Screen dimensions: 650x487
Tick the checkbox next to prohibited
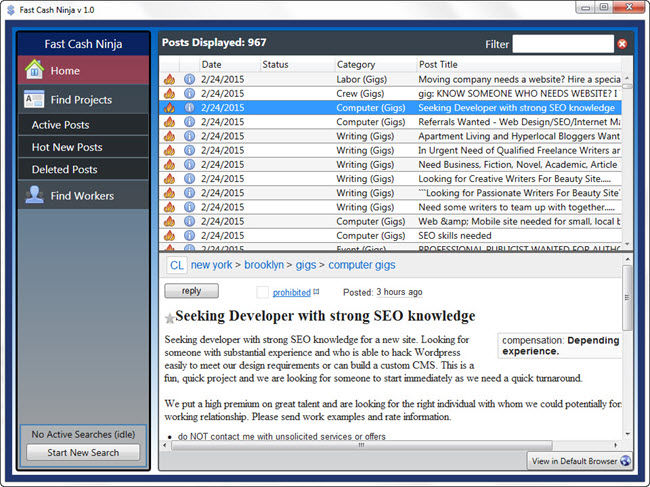coord(262,292)
